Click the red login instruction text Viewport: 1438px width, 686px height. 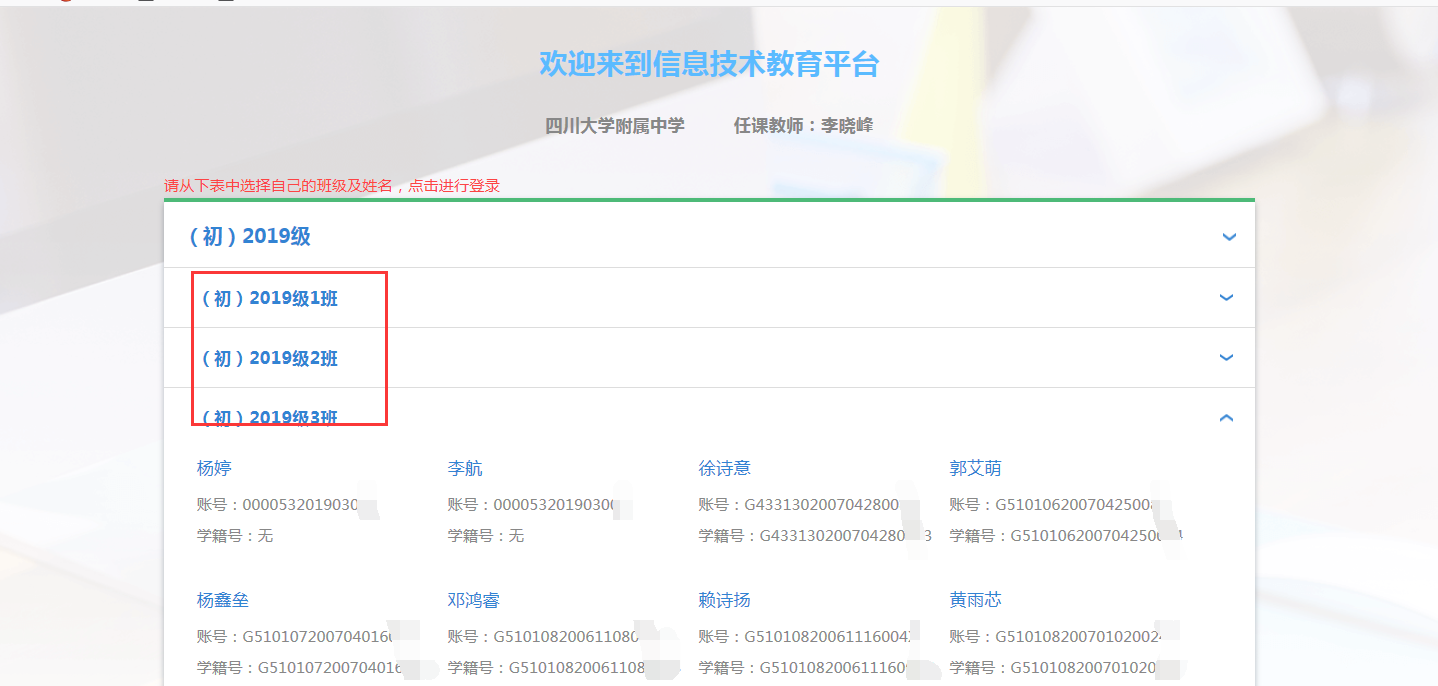pos(332,186)
